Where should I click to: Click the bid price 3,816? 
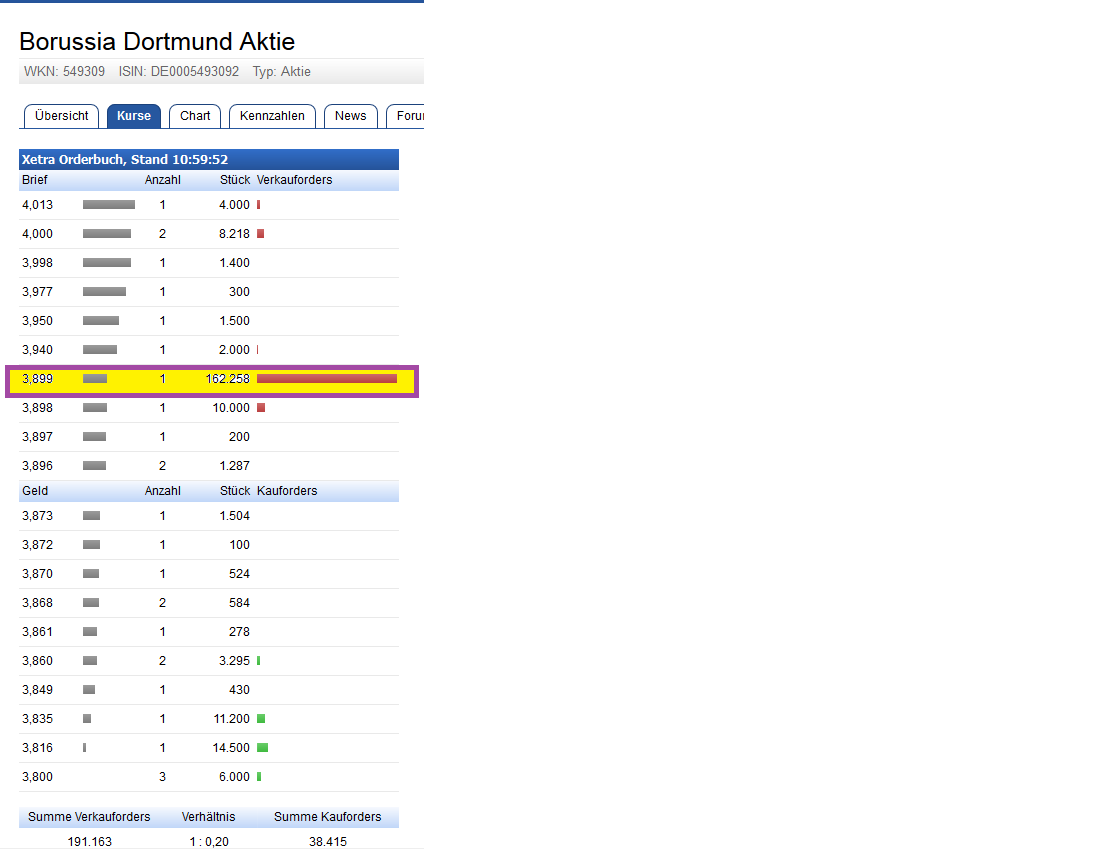point(38,748)
